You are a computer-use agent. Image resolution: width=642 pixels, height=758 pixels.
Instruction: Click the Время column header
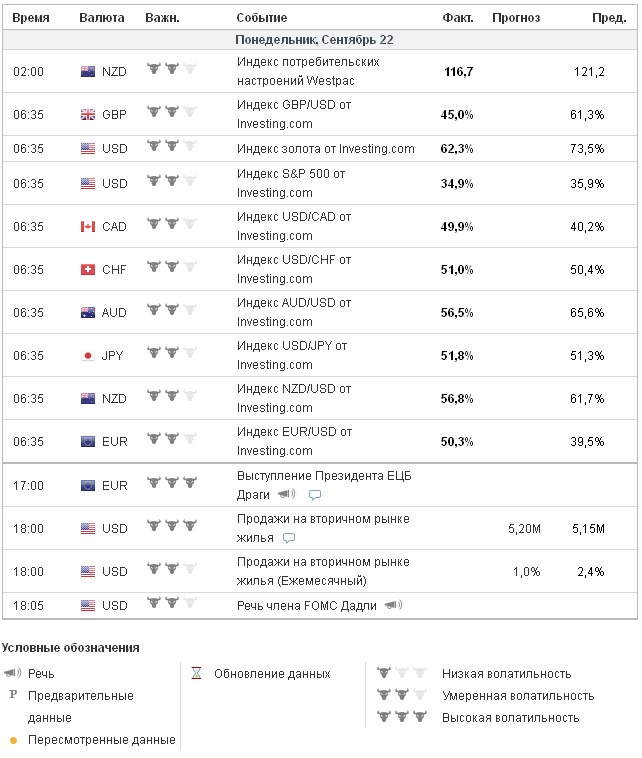click(31, 18)
